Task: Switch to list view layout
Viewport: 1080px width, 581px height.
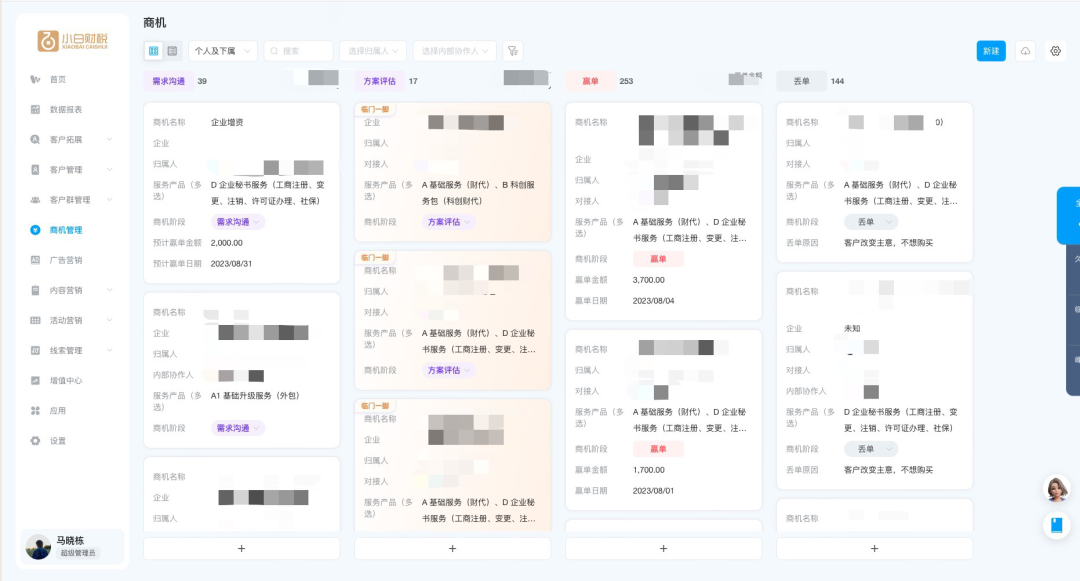Action: [170, 50]
